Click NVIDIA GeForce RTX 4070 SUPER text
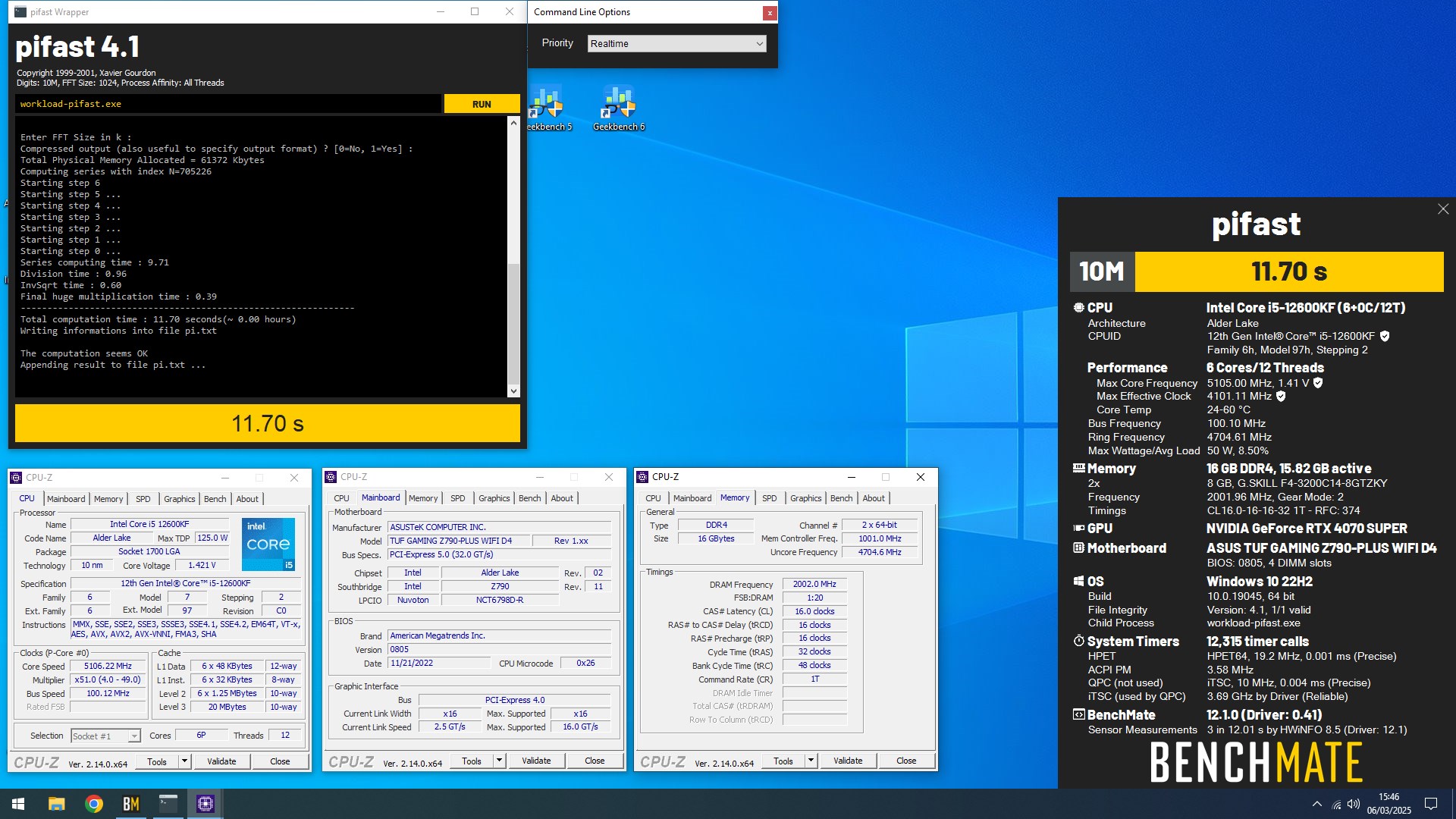Screen dimensions: 1456x819 coord(1307,529)
